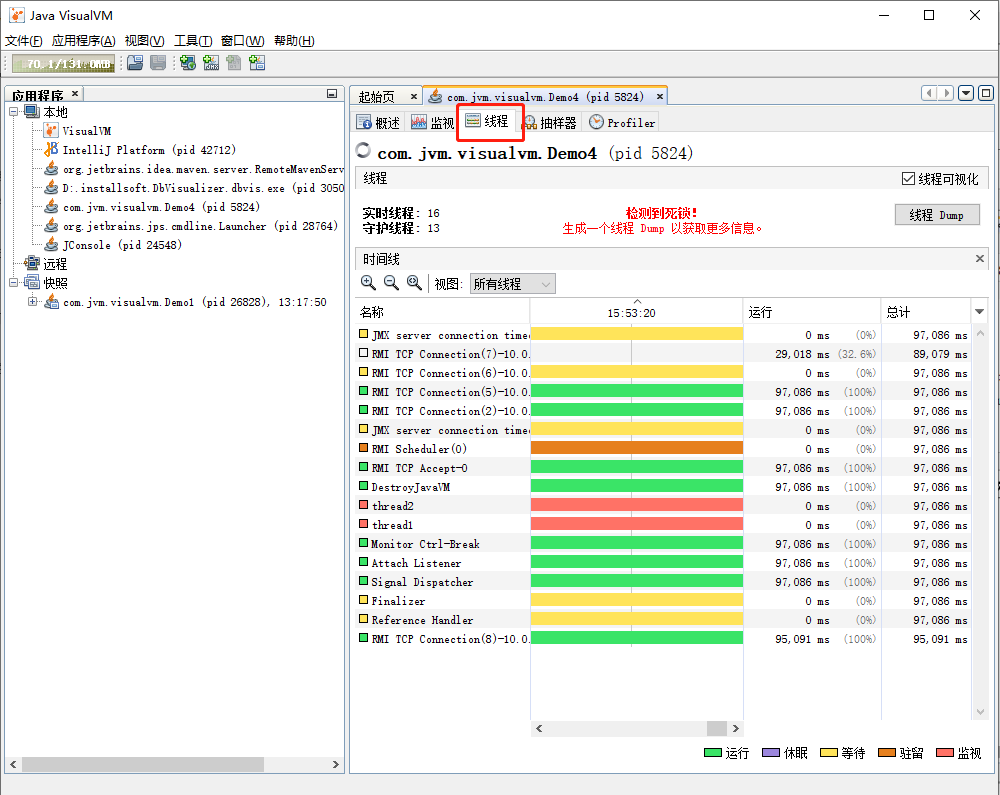1000x795 pixels.
Task: Click the red 监视 legend swatch
Action: [945, 753]
